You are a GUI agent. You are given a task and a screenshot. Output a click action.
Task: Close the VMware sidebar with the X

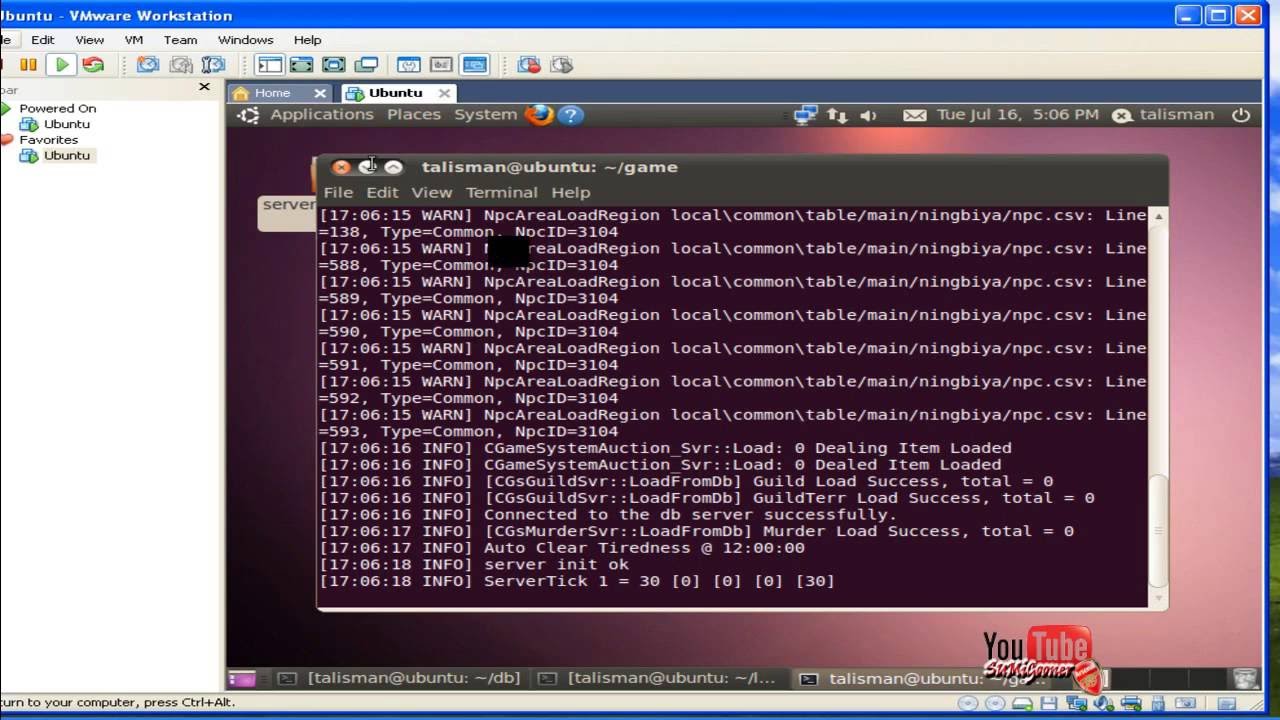tap(204, 87)
